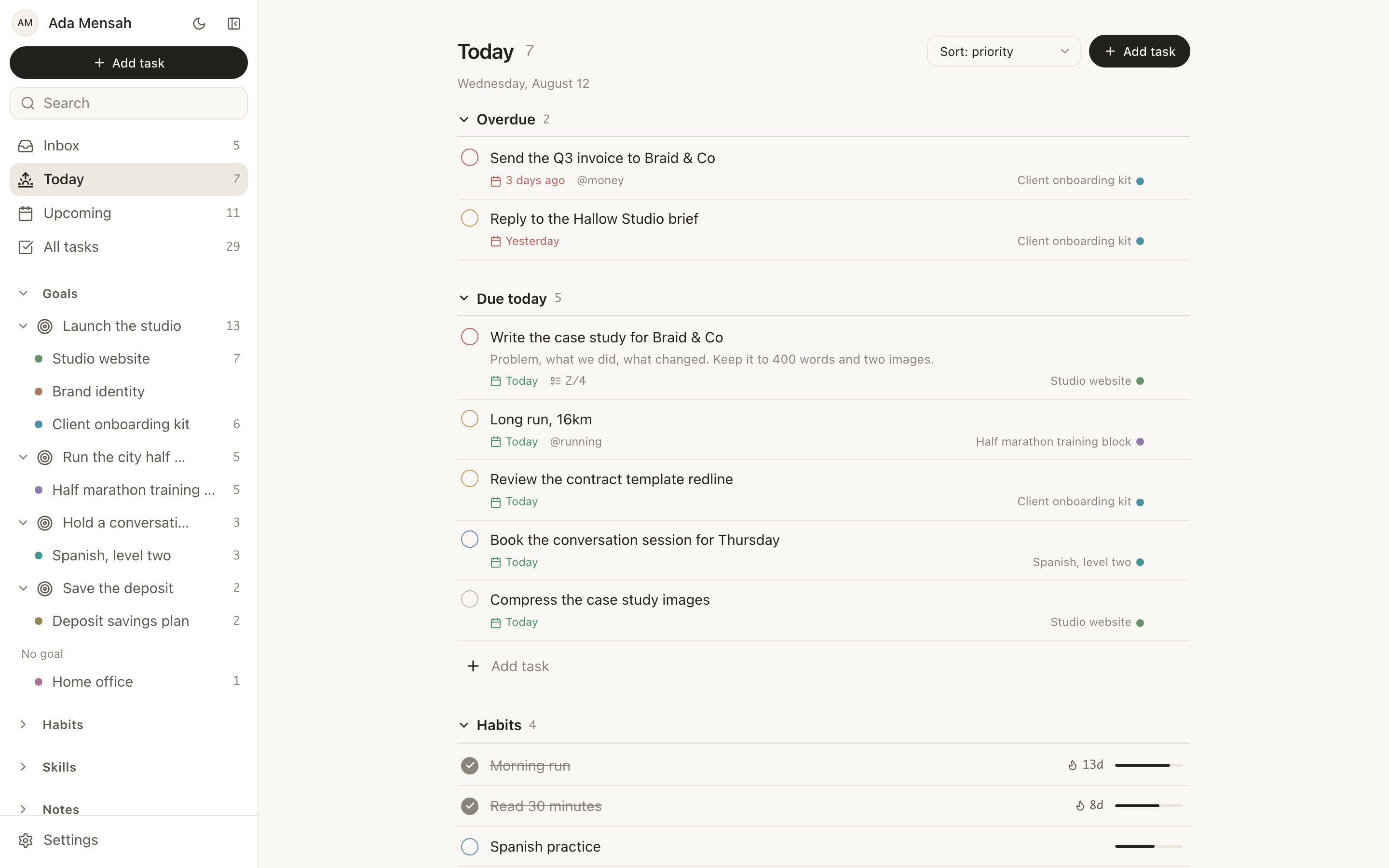Click the calendar icon on Review the contract template task
This screenshot has width=1389, height=868.
(496, 502)
